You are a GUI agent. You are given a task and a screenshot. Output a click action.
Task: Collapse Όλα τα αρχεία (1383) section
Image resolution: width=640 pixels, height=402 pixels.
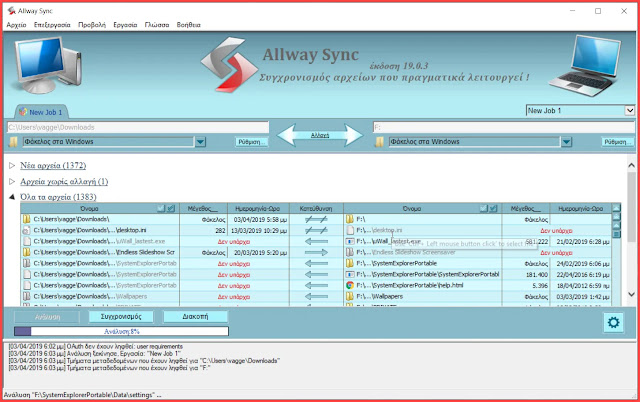12,197
